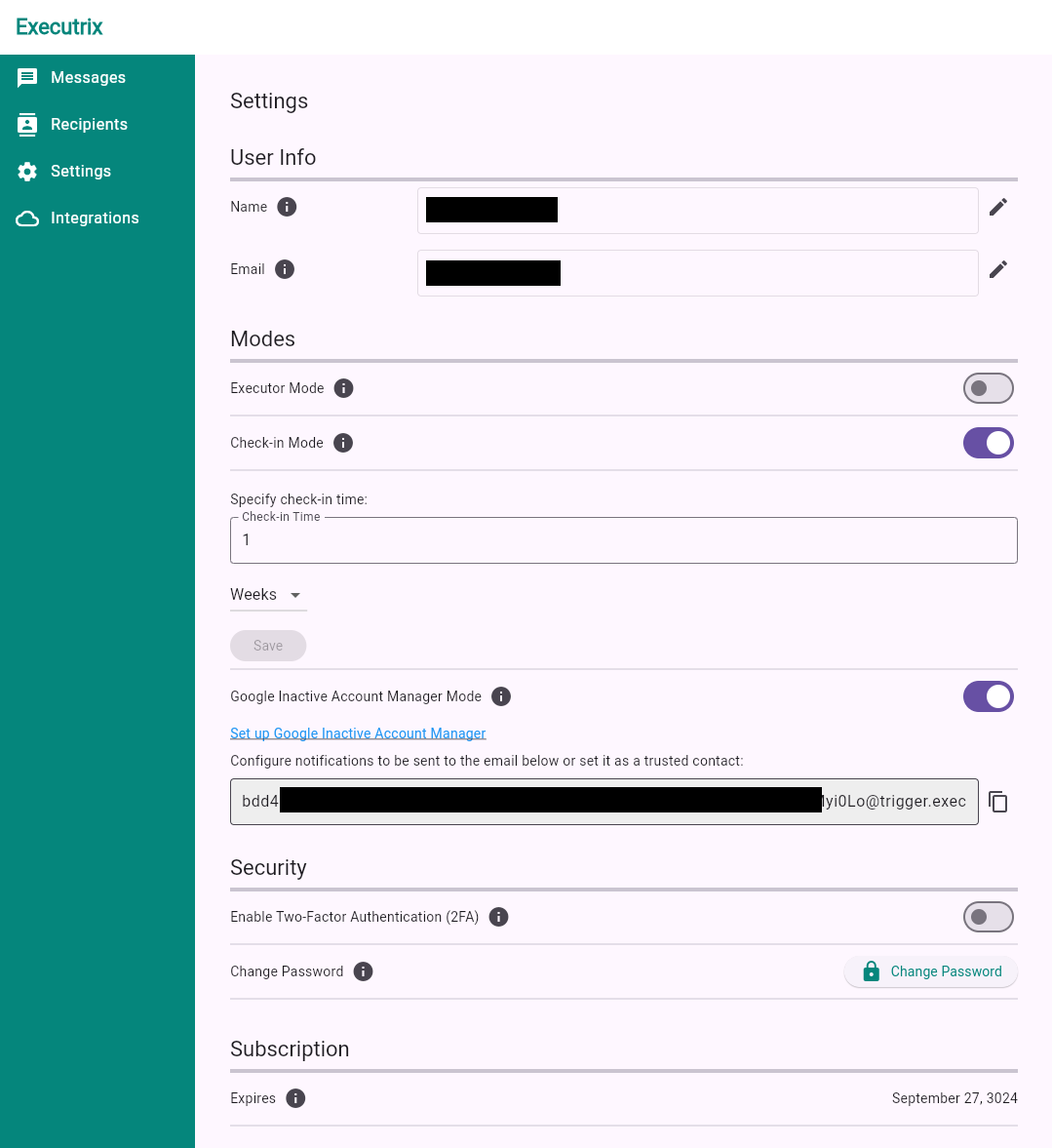Open Messages in the sidebar

pos(88,78)
